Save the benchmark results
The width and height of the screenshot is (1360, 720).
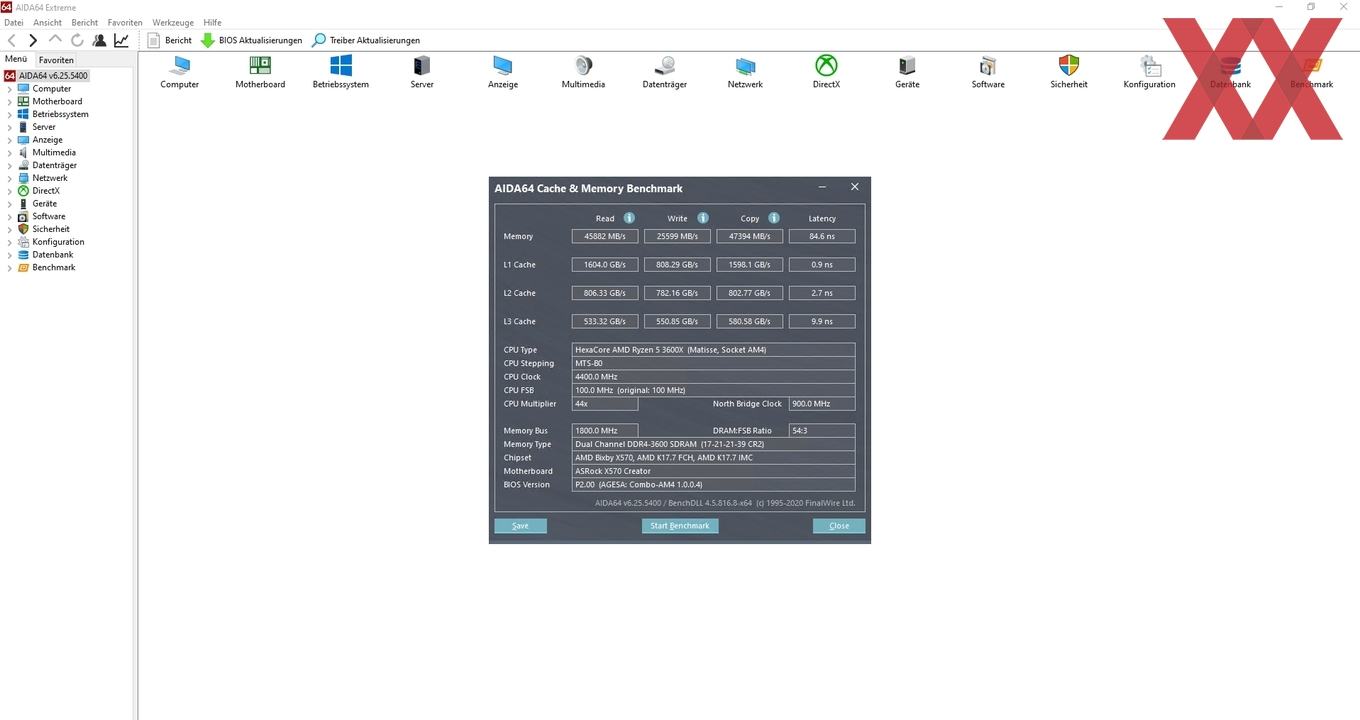click(x=520, y=525)
